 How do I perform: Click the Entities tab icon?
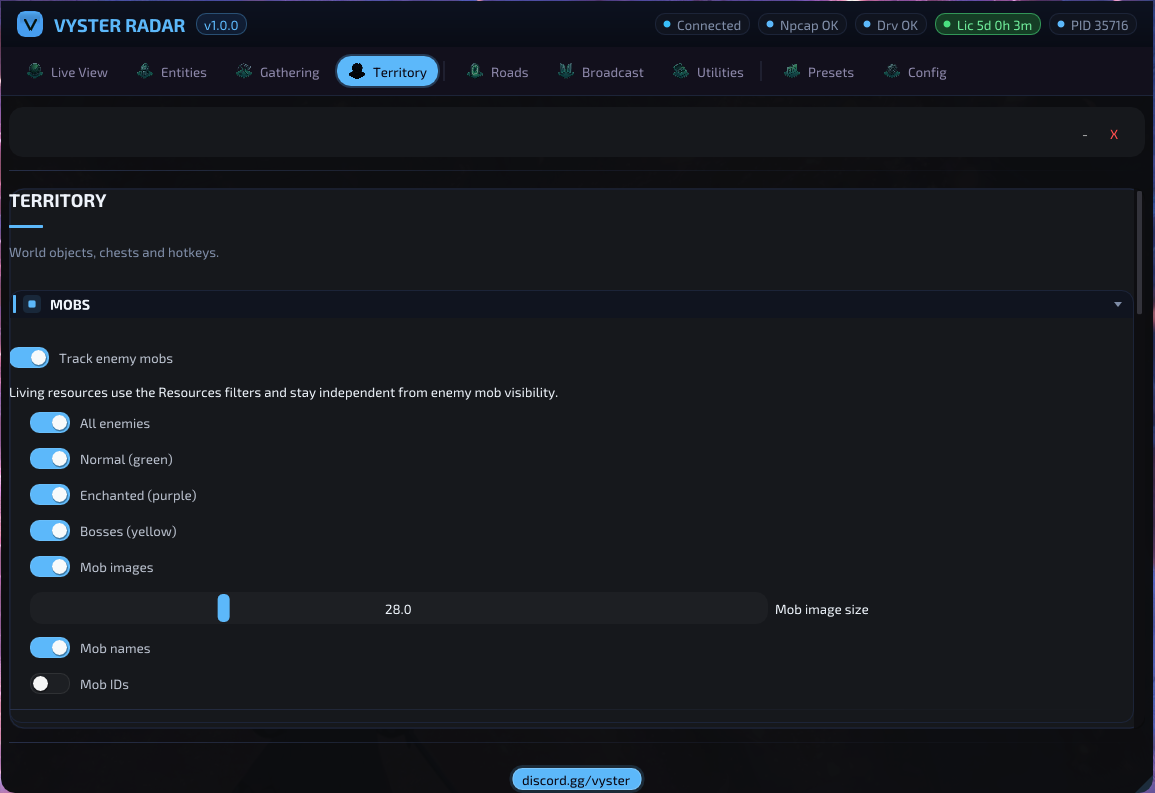(x=145, y=71)
